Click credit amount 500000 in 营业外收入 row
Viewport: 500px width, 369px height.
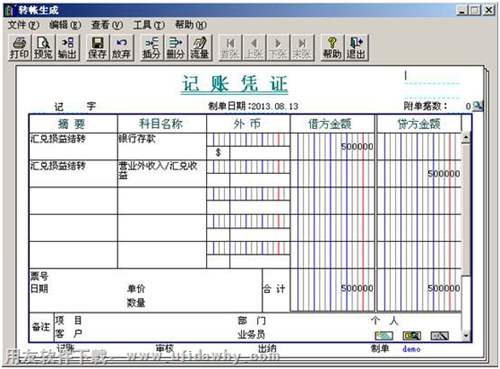point(444,174)
